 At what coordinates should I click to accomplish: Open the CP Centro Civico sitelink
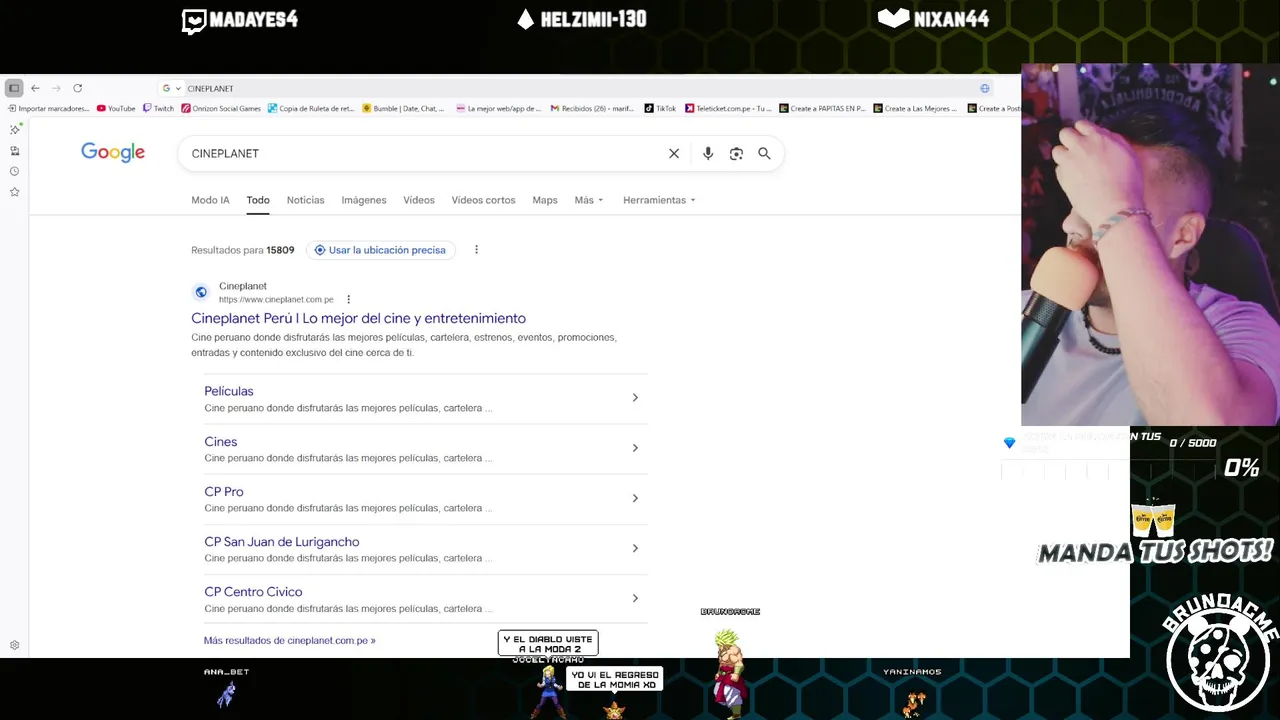pos(253,591)
